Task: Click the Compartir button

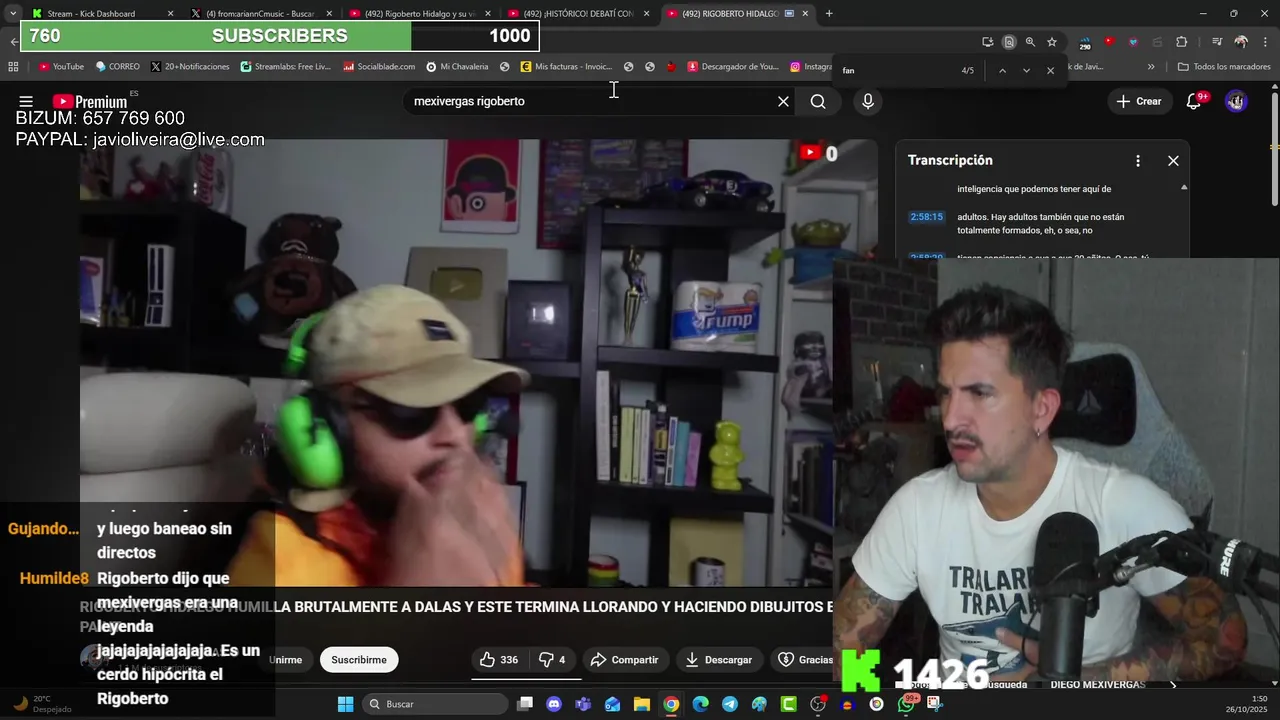Action: coord(624,659)
